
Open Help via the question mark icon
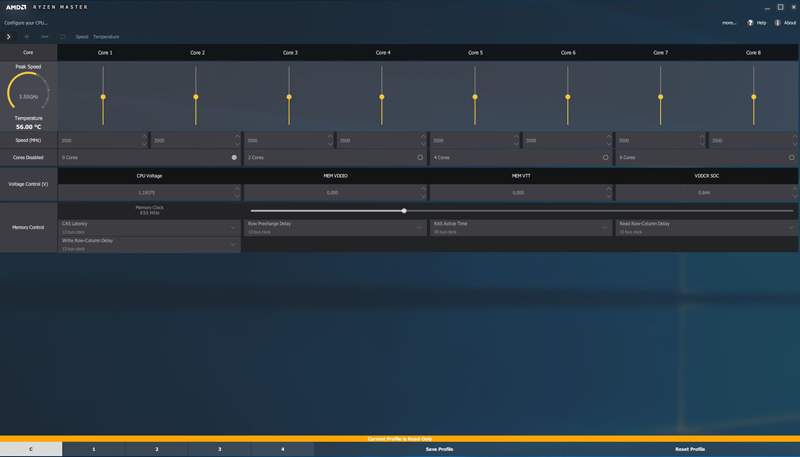coord(751,22)
